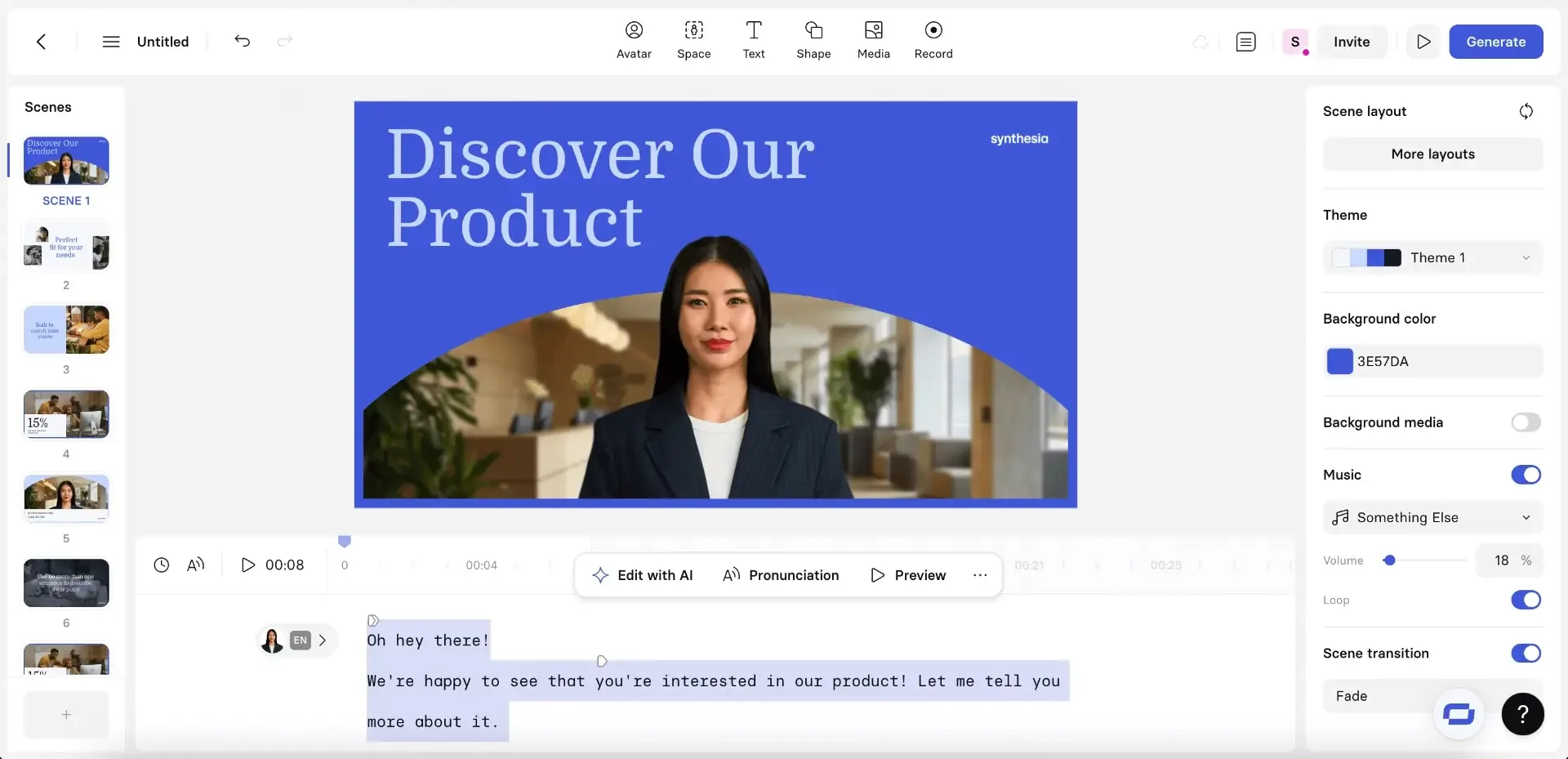1568x759 pixels.
Task: Click the voice diction icon beside clock
Action: [196, 565]
